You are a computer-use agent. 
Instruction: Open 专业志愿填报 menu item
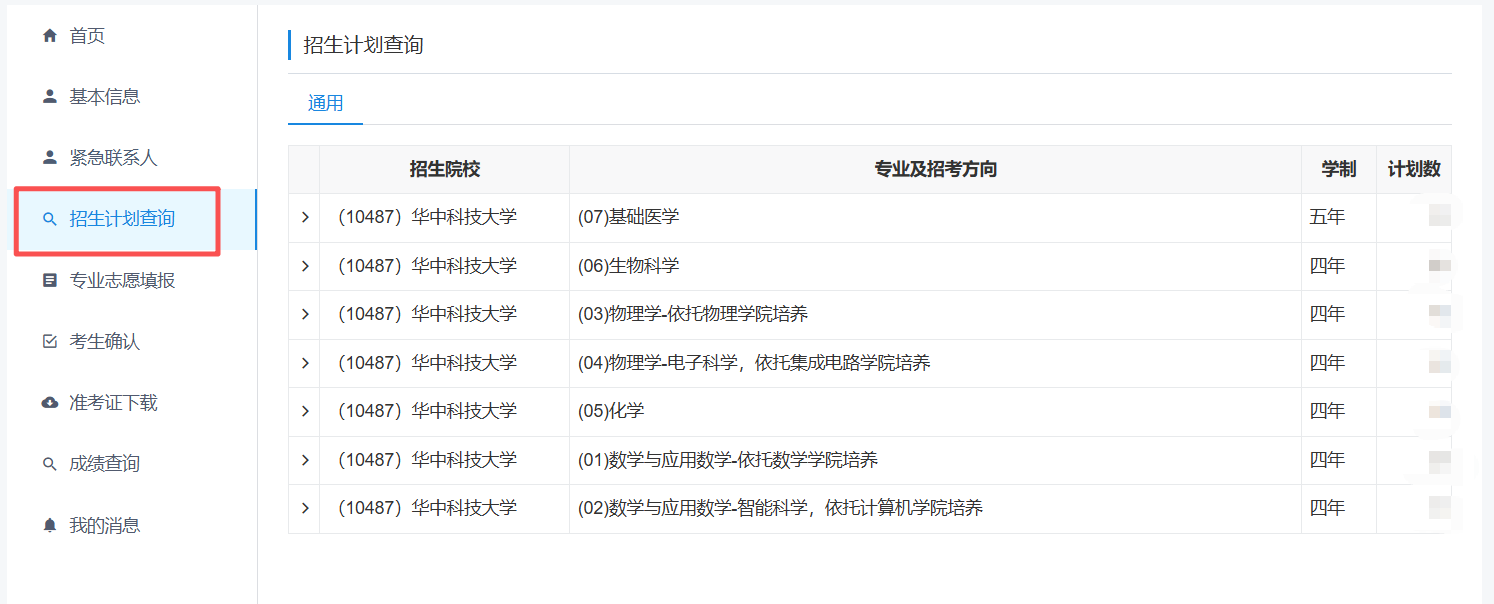click(x=122, y=281)
